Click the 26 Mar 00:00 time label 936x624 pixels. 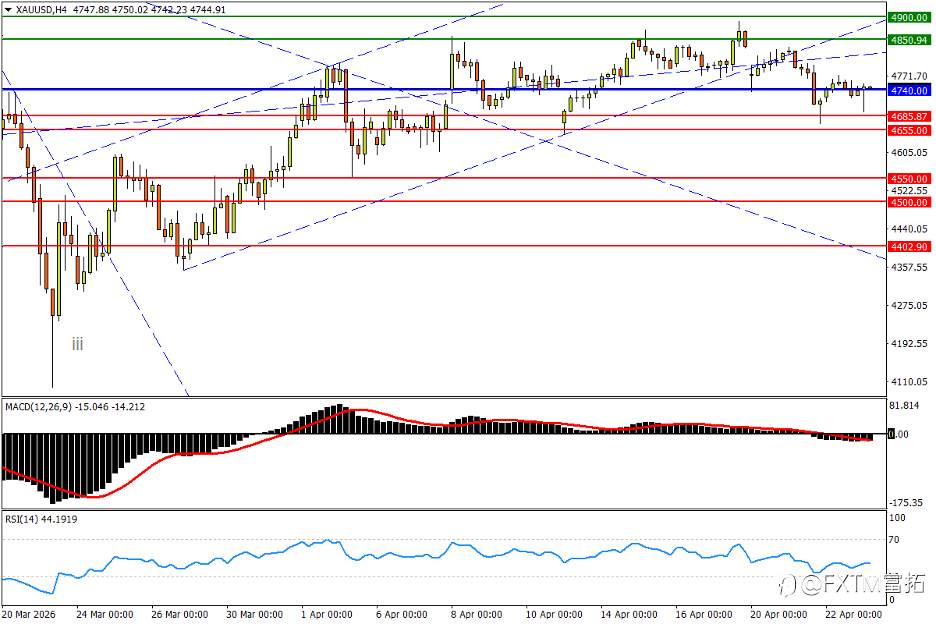[180, 614]
